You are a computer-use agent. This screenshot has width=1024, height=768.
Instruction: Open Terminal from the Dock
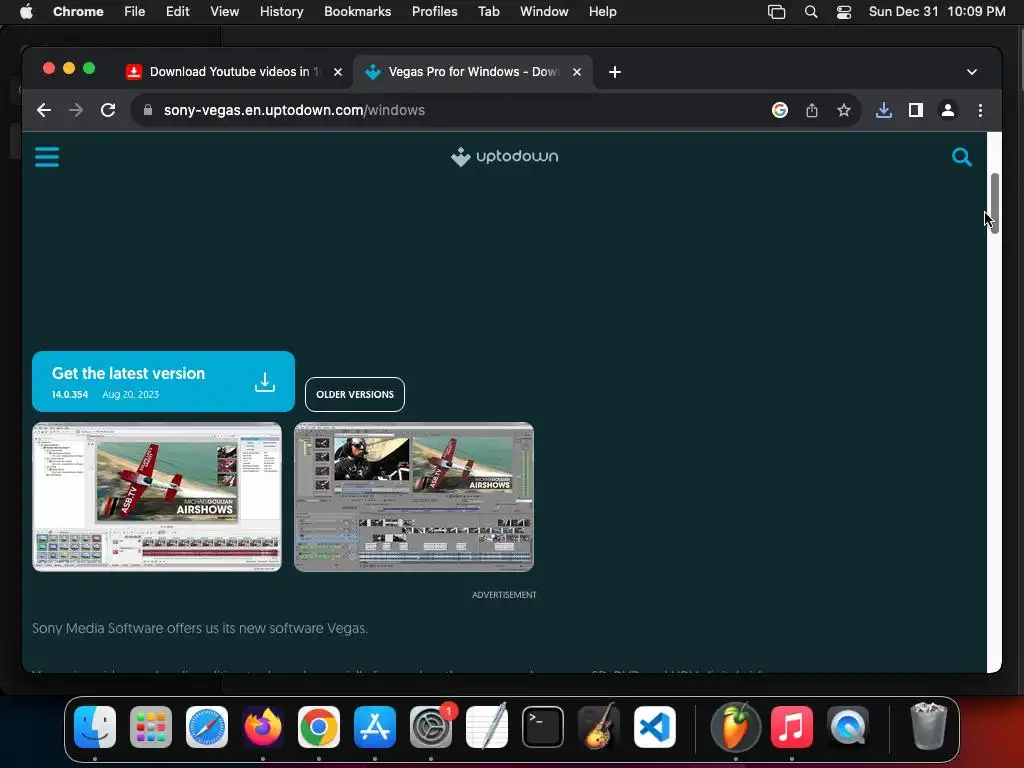pos(543,727)
